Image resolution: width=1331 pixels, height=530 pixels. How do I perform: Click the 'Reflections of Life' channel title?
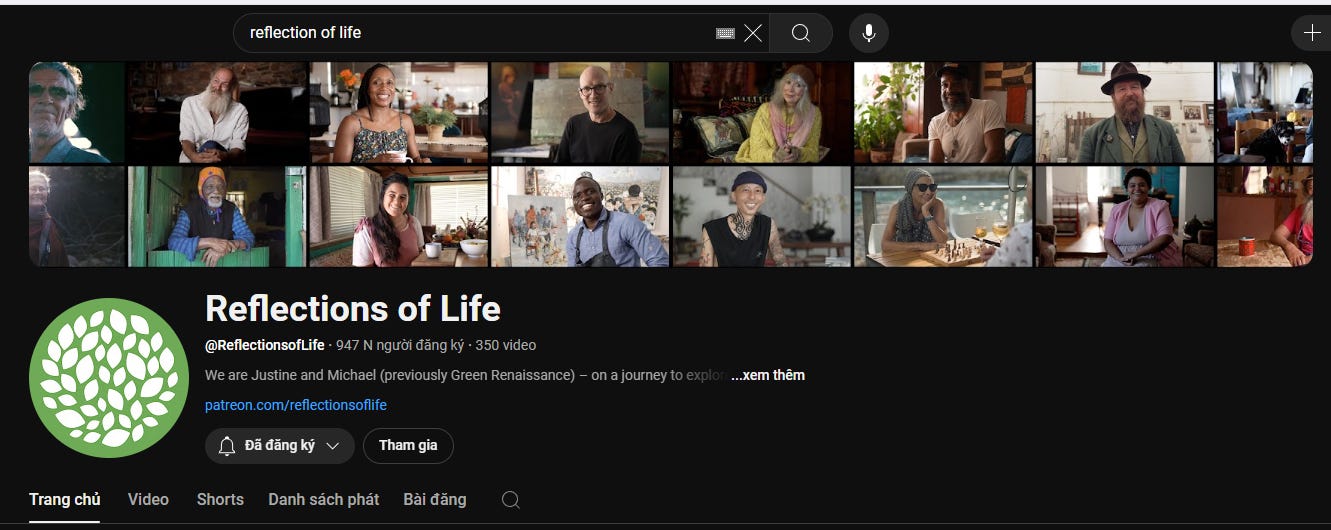point(353,308)
